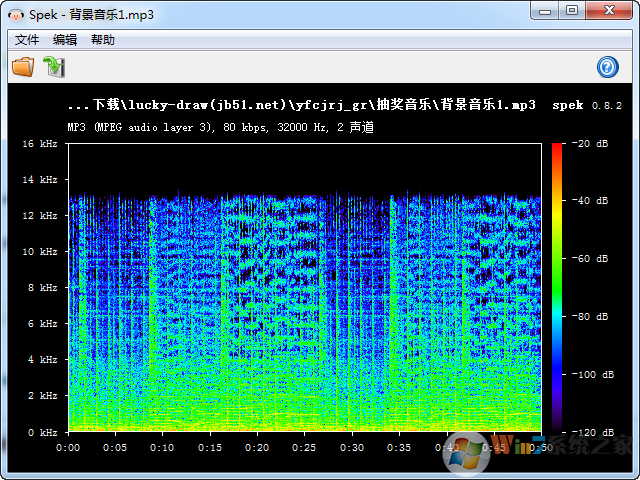Minimize the Spek window
Screen dimensions: 640x480
click(x=544, y=11)
